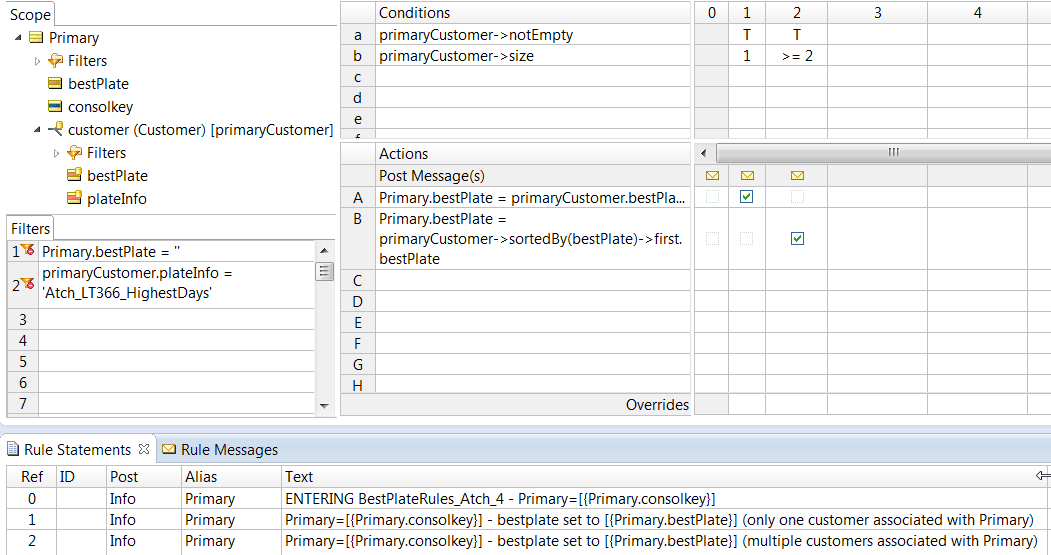Viewport: 1051px width, 555px height.
Task: Select the Scope tab
Action: click(x=30, y=14)
